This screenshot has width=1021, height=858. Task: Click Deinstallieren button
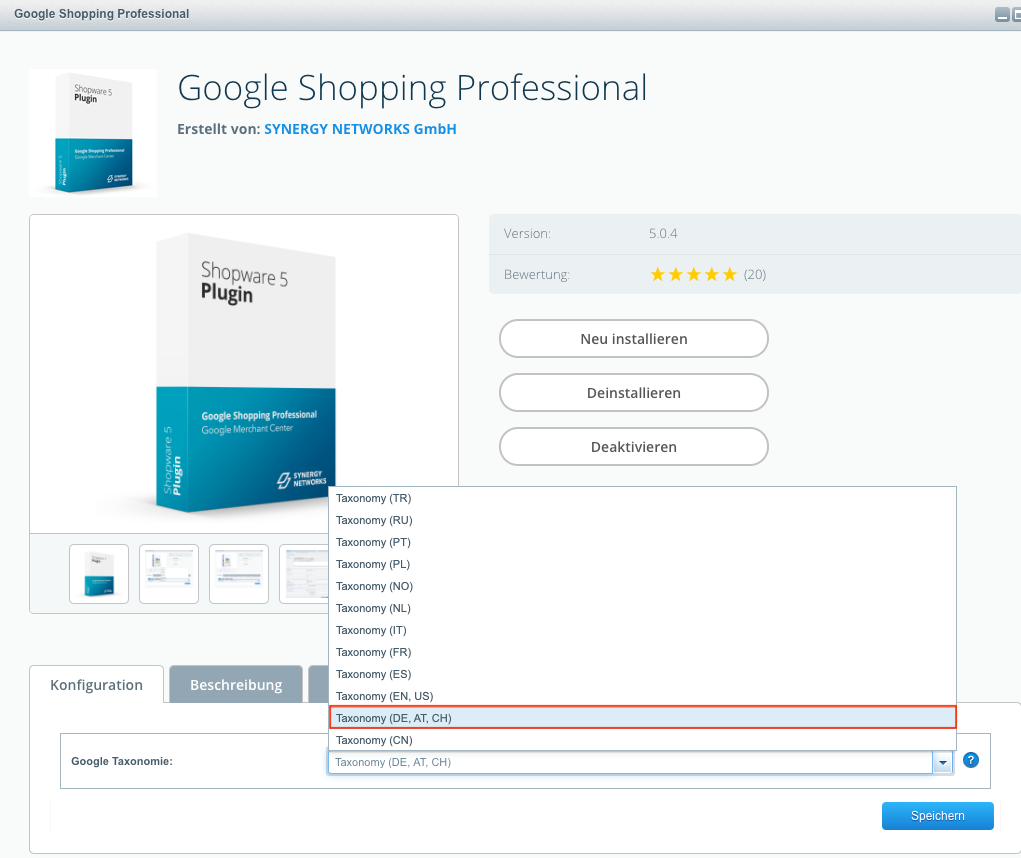tap(634, 393)
